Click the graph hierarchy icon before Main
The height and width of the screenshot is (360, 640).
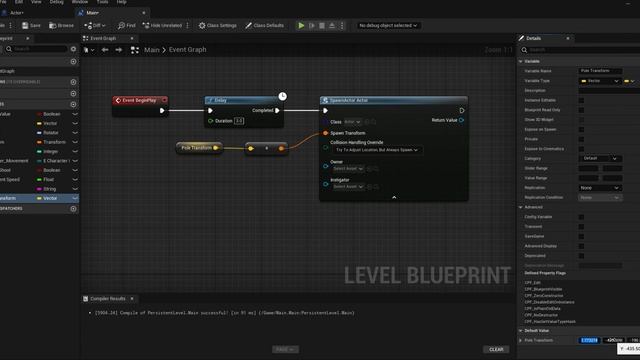point(135,50)
